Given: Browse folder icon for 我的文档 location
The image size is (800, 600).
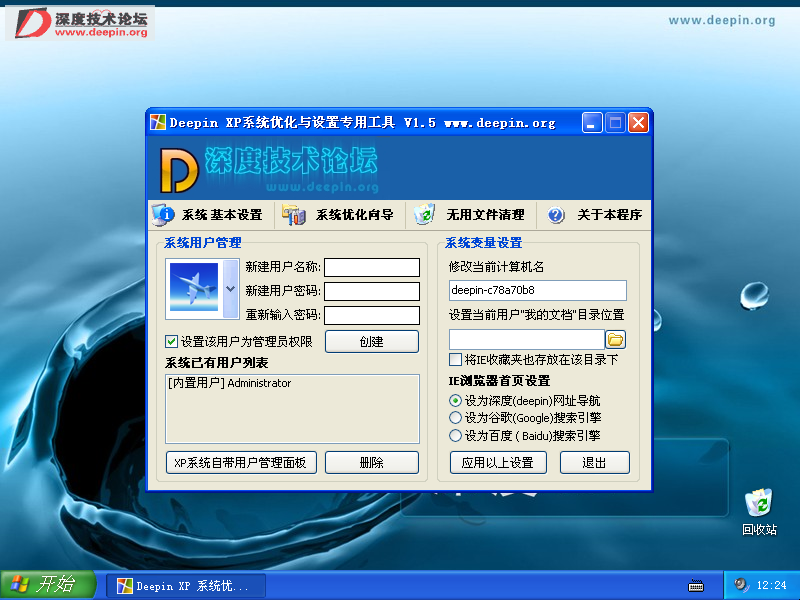Looking at the screenshot, I should tap(616, 339).
